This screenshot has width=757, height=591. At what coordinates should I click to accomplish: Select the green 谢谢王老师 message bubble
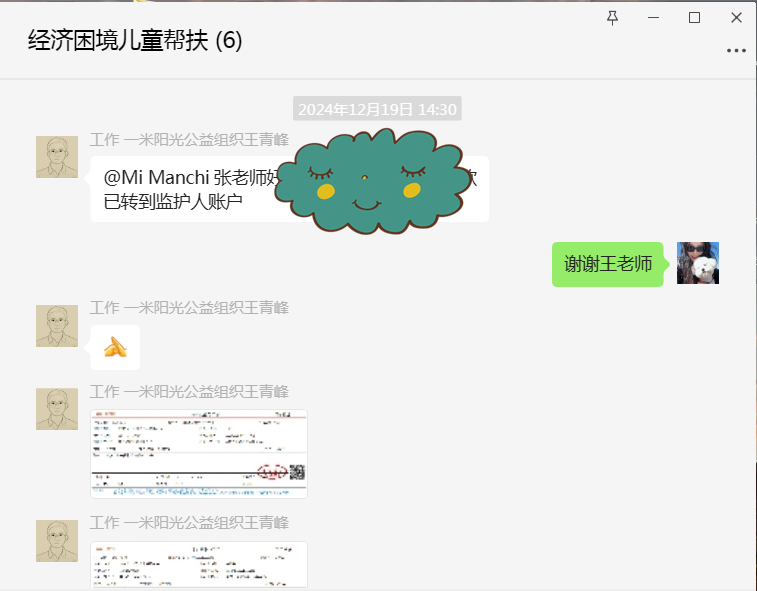tap(608, 264)
